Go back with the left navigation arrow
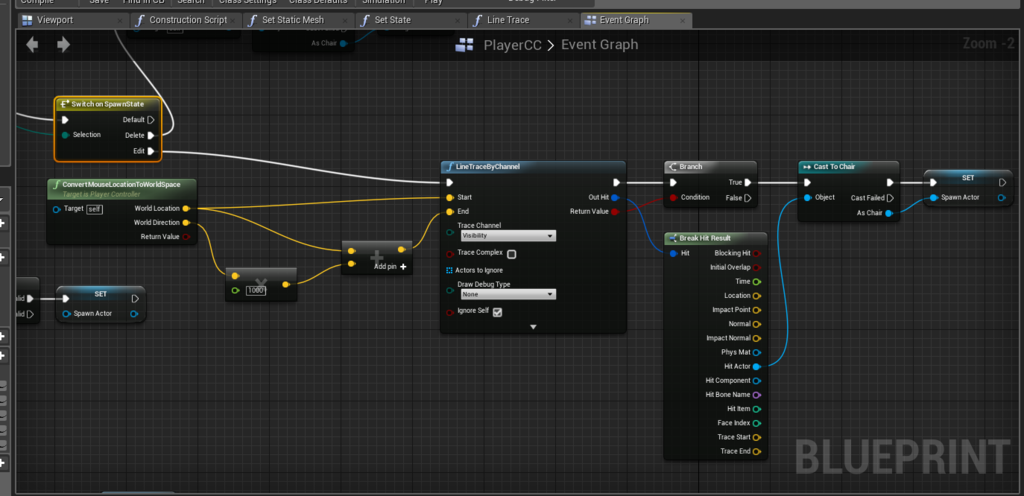The width and height of the screenshot is (1024, 496). point(32,44)
